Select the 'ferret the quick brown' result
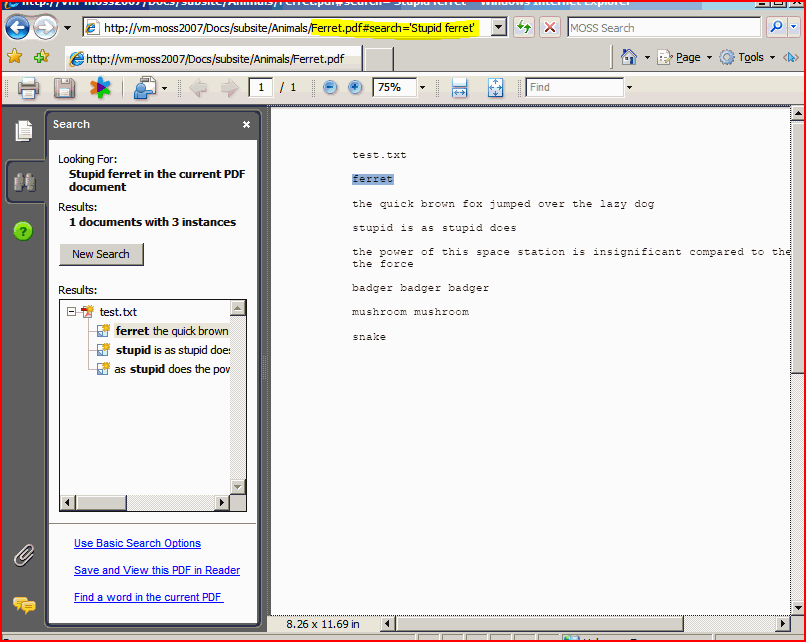This screenshot has width=806, height=642. (x=171, y=331)
